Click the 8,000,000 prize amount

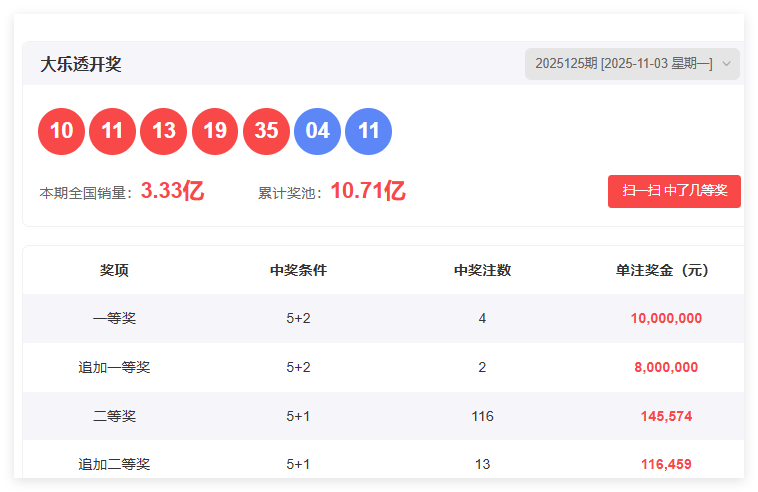(666, 367)
